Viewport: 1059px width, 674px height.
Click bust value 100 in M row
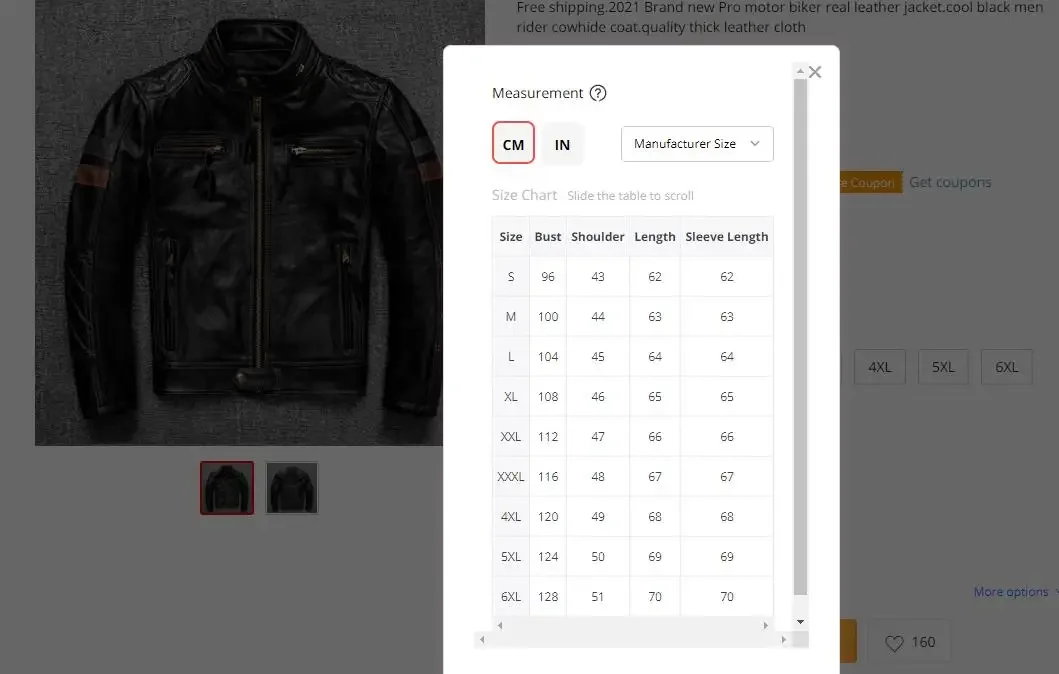tap(548, 317)
